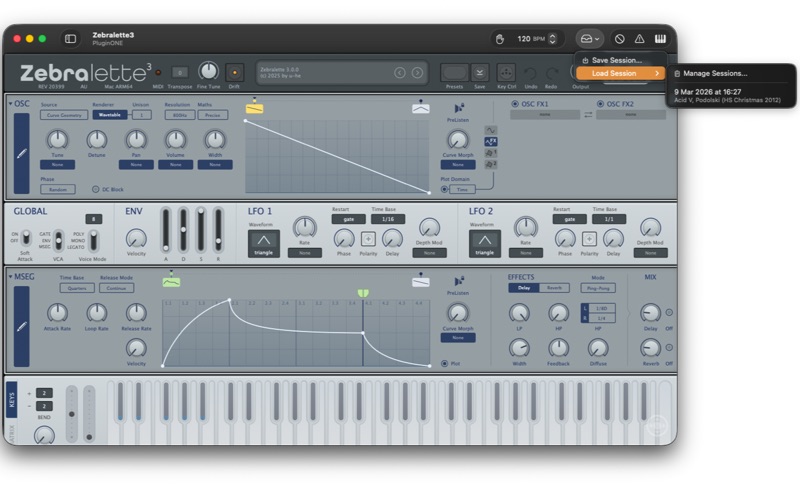Open the Maths Precise dropdown

[x=213, y=115]
